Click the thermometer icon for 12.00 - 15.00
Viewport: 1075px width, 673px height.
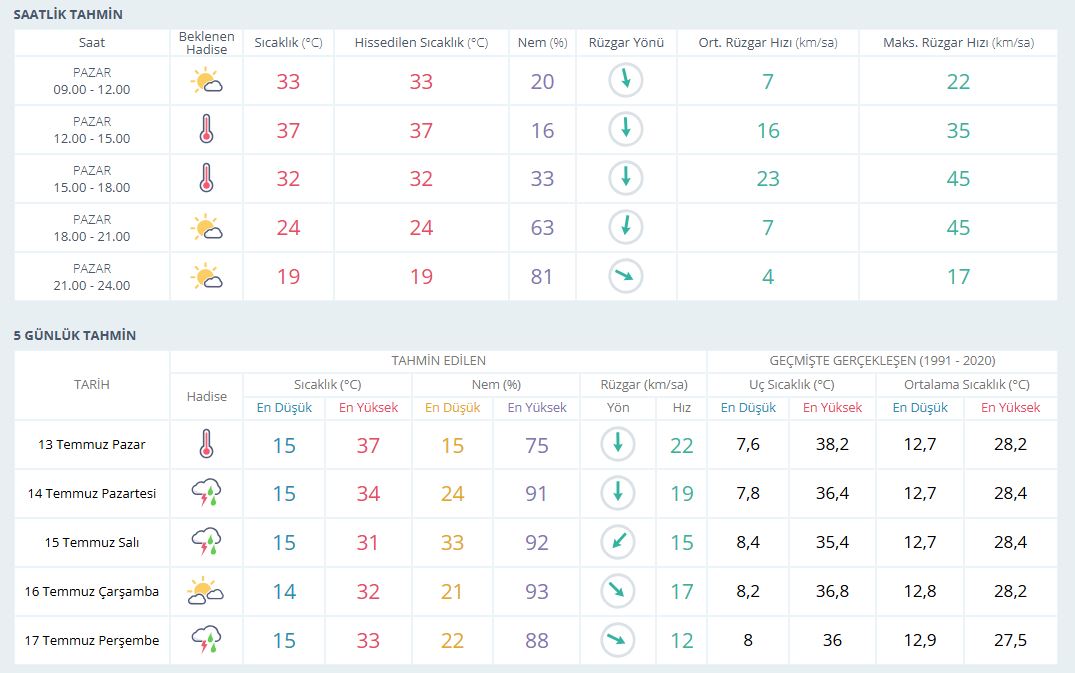tap(207, 130)
